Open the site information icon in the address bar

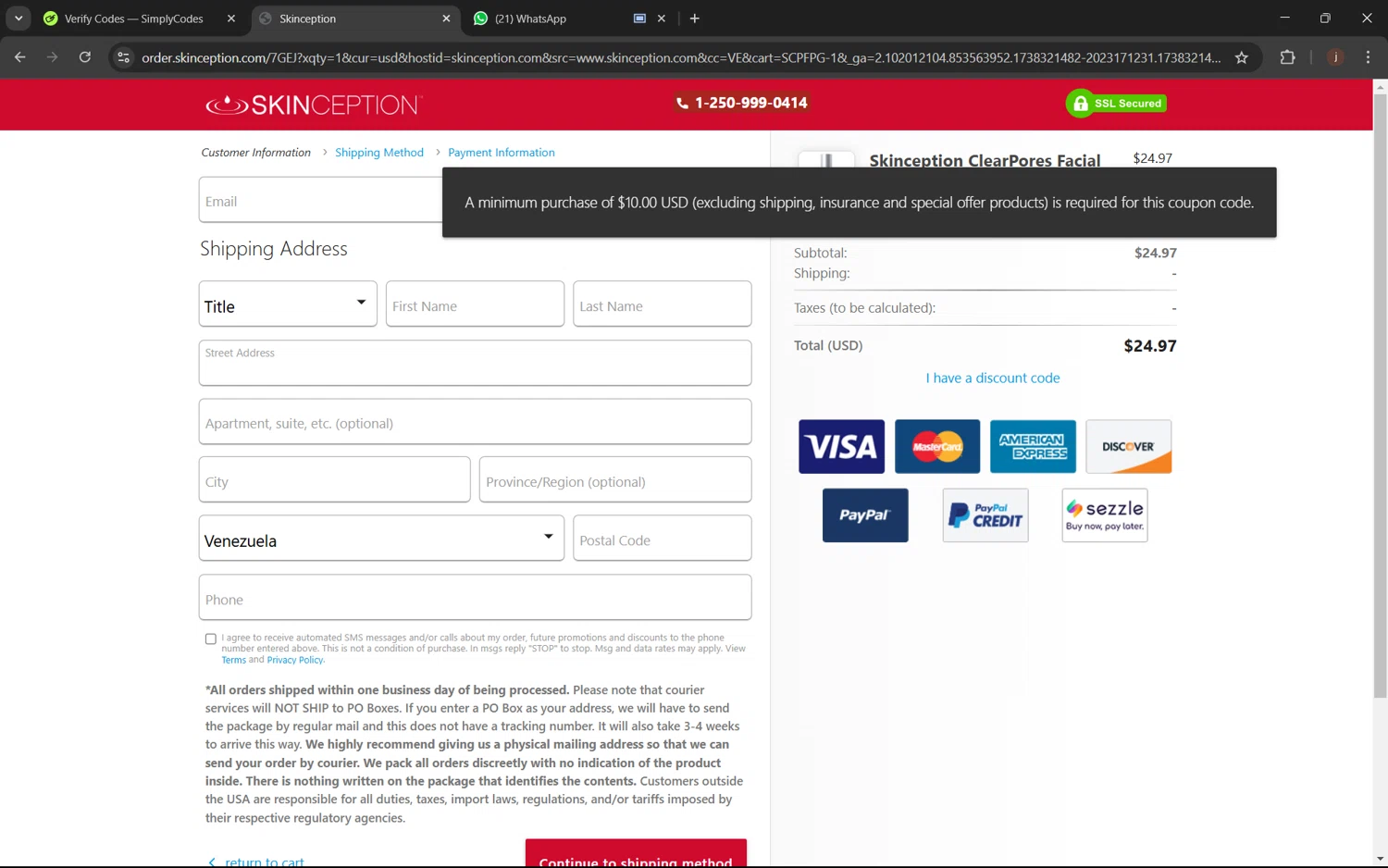123,57
